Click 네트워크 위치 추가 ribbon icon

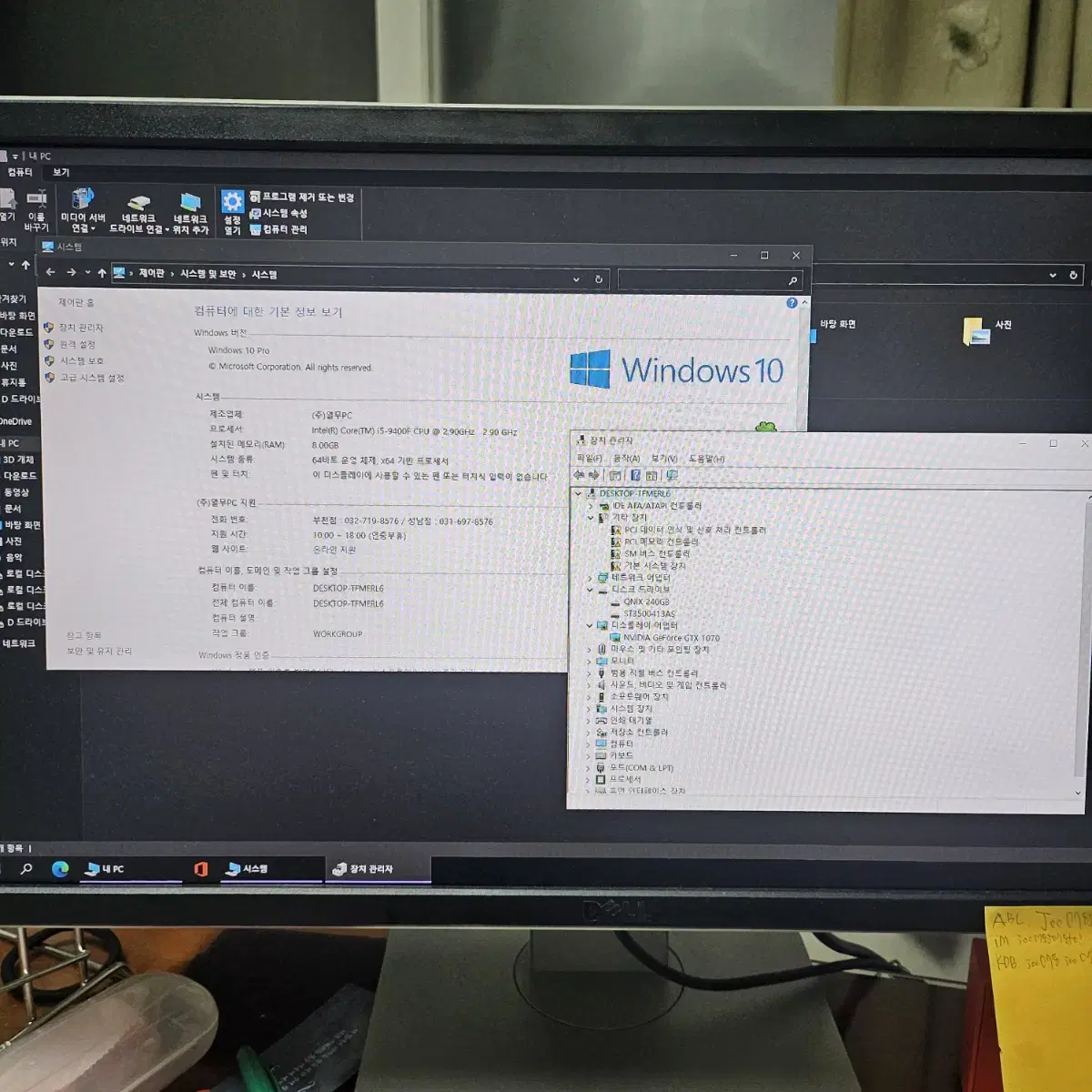tap(190, 213)
